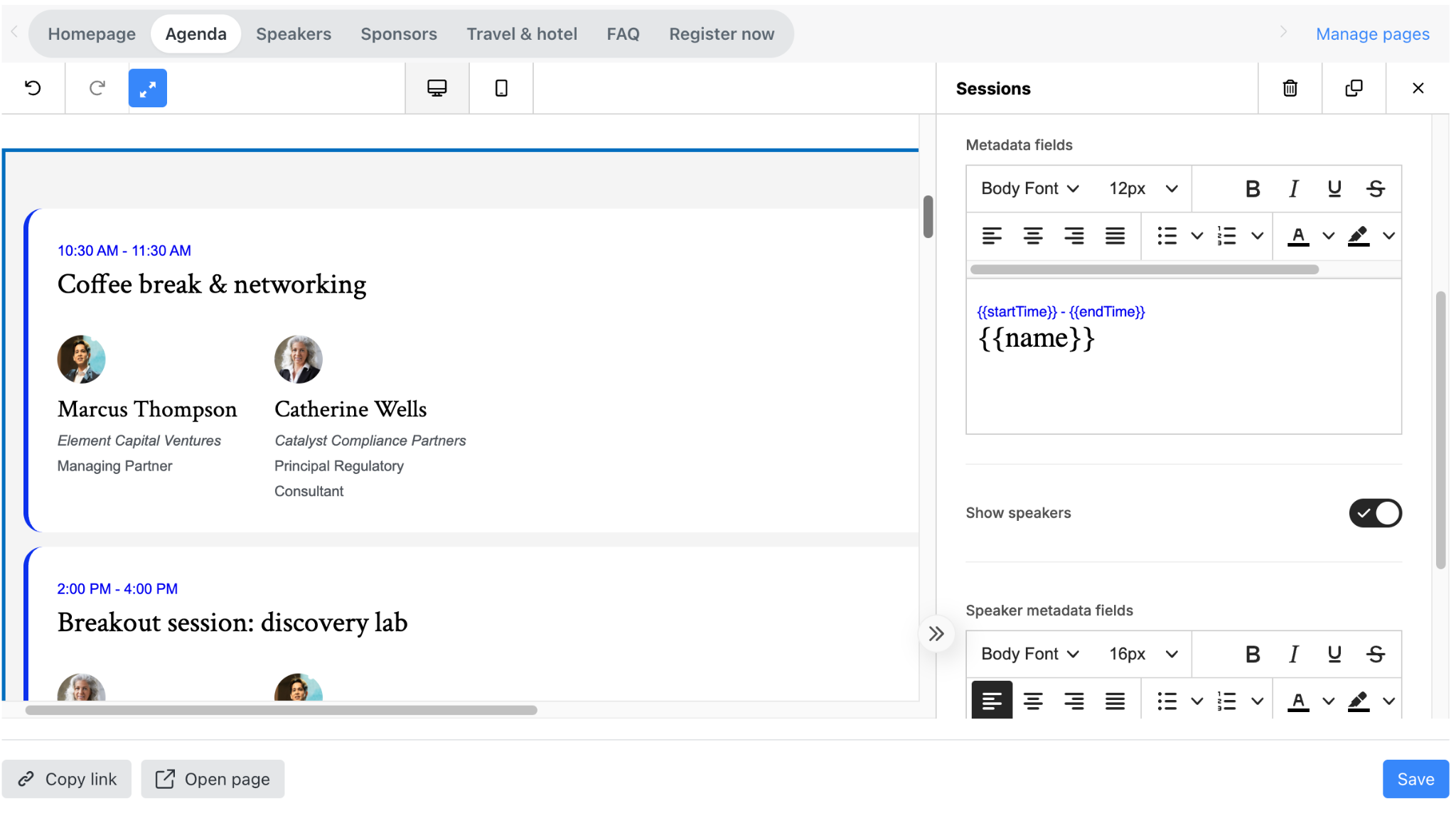Turn off the Show speakers switch

[x=1375, y=513]
